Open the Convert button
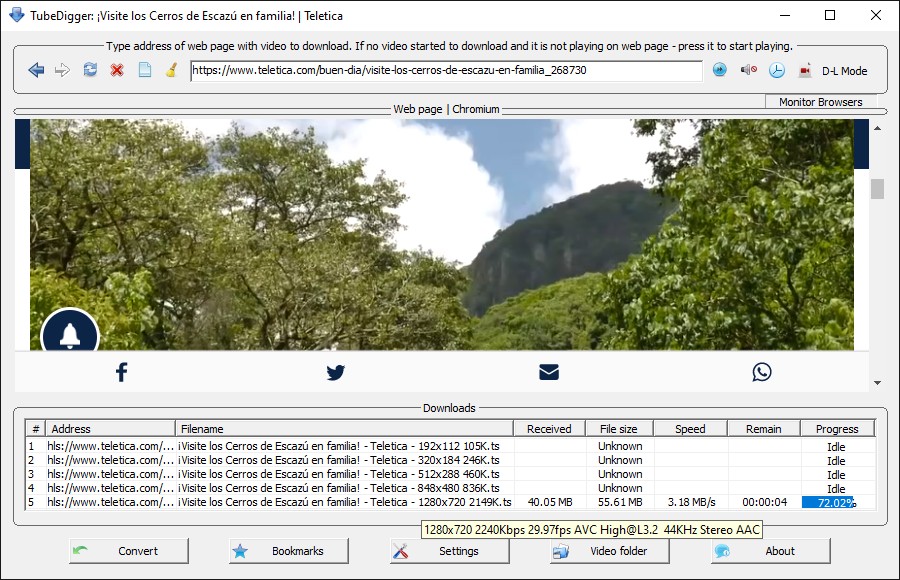 tap(129, 551)
